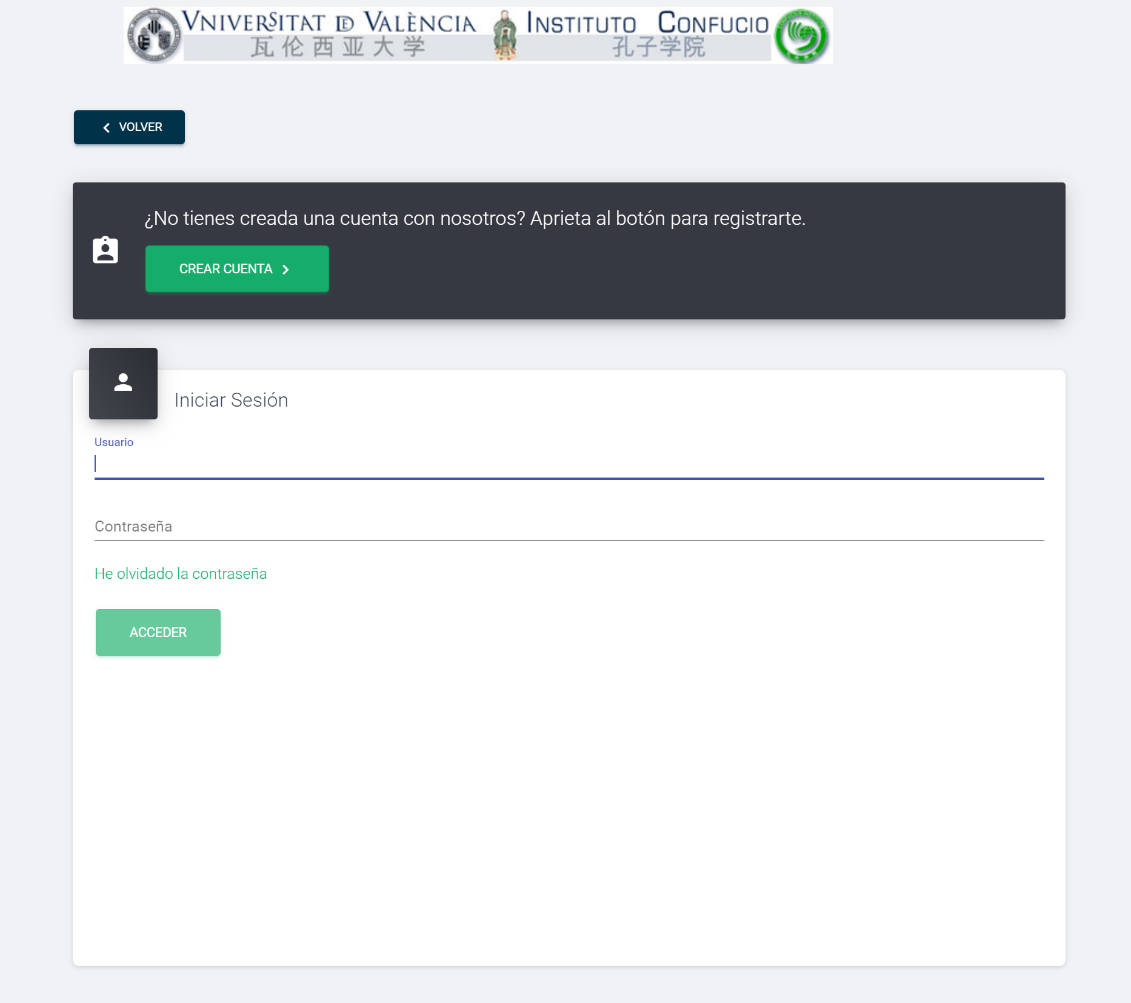1131x1003 pixels.
Task: Click the Instituto Confucio banner text
Action: (647, 23)
